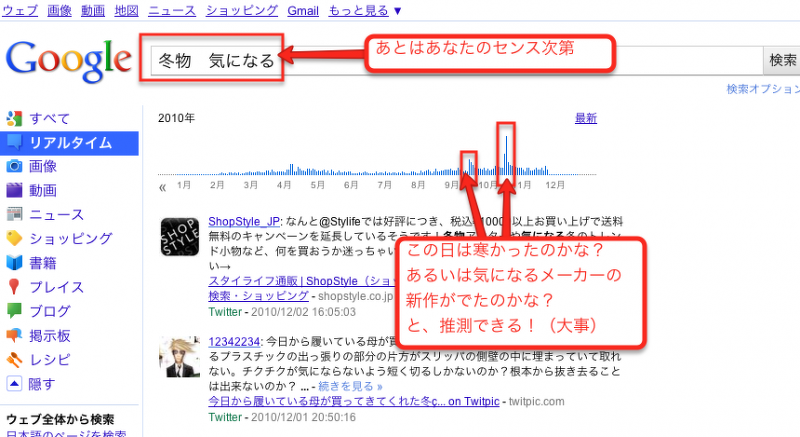The image size is (800, 437).
Task: Go back with the « timeline arrow
Action: (162, 187)
